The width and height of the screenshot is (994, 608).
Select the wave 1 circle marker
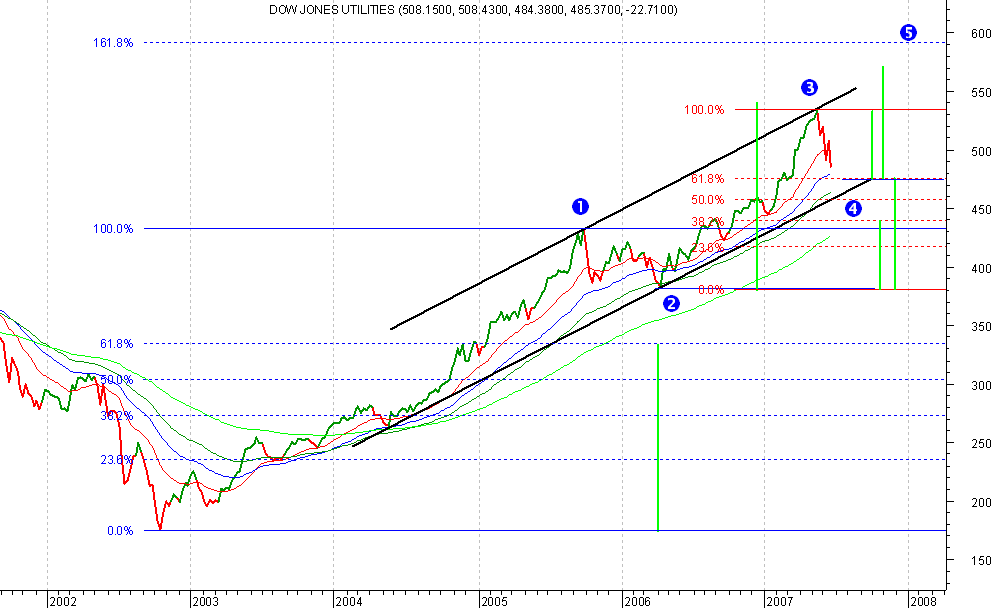tap(580, 206)
